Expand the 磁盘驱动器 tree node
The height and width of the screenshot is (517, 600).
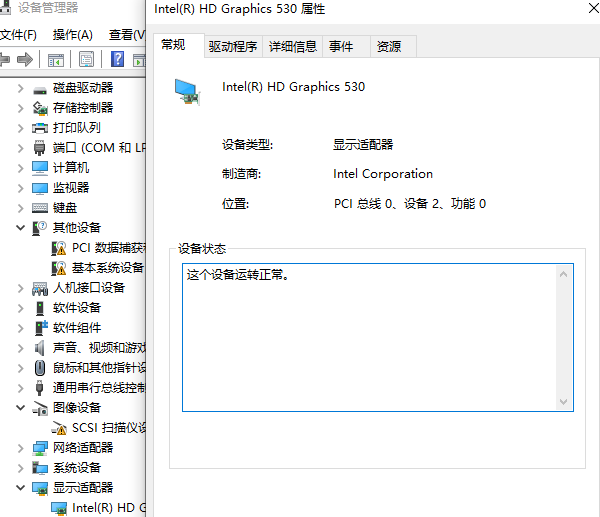pyautogui.click(x=21, y=88)
